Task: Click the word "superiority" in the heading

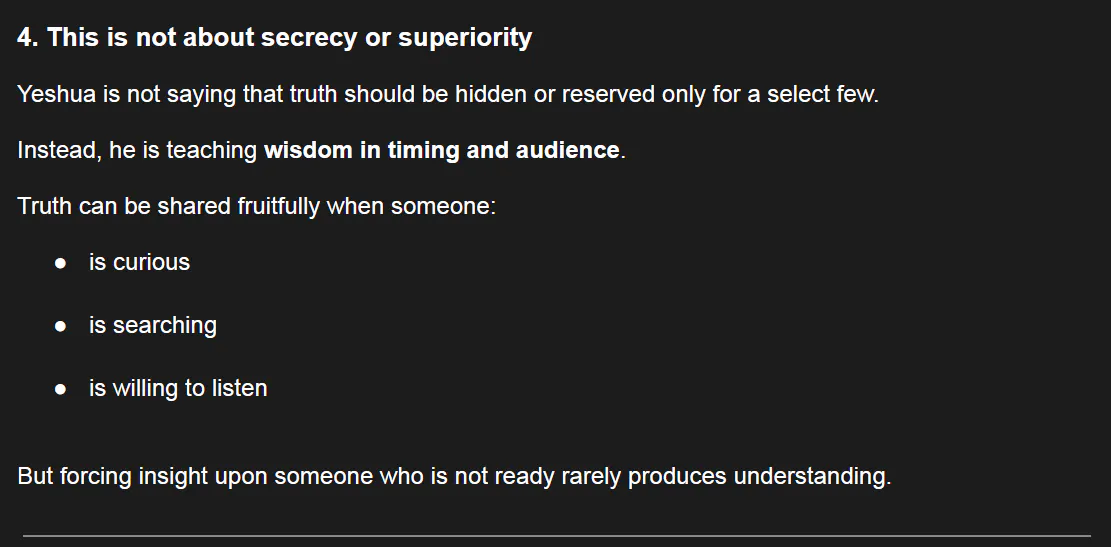Action: 465,38
